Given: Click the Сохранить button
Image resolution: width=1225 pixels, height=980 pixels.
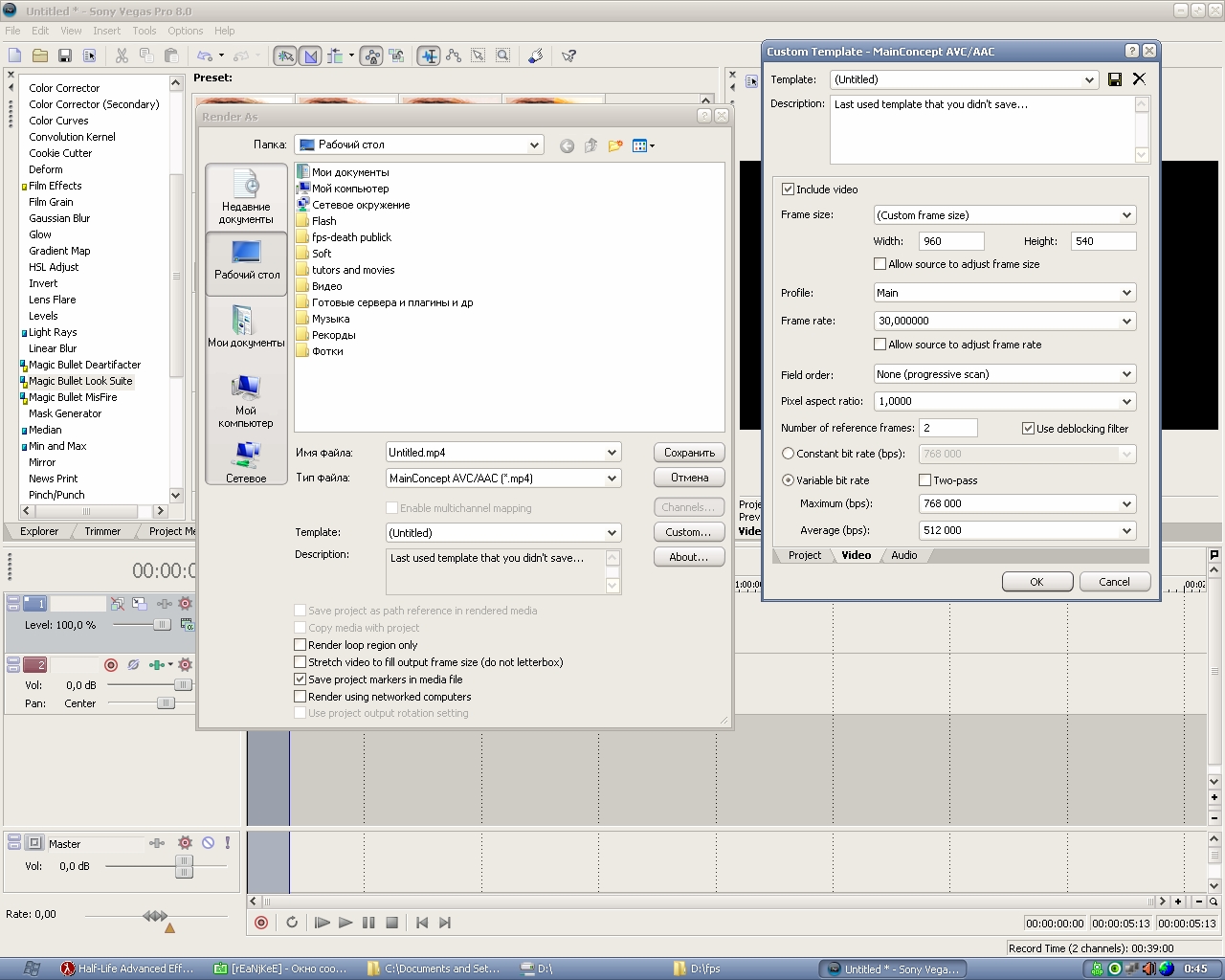Looking at the screenshot, I should pyautogui.click(x=689, y=453).
